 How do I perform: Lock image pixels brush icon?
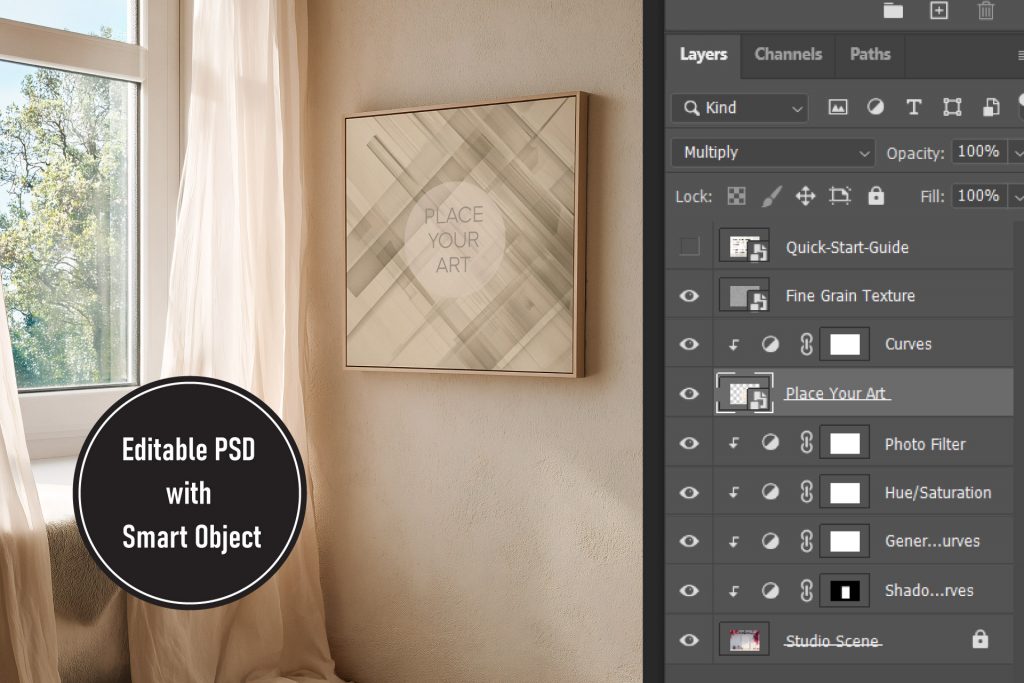click(771, 196)
